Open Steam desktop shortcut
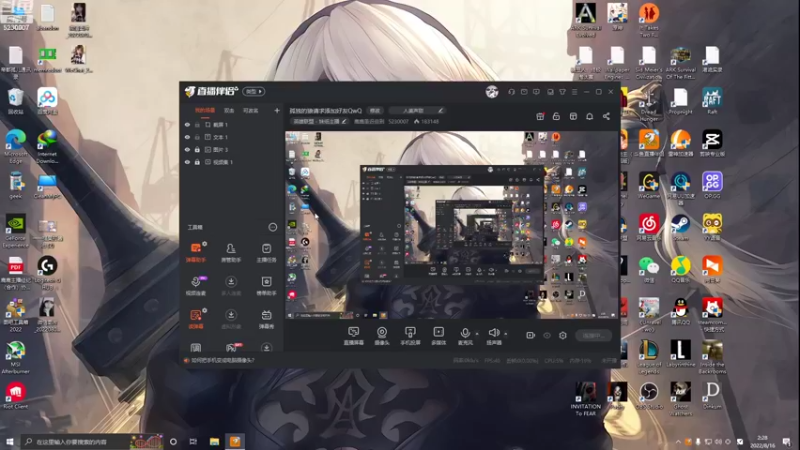Viewport: 800px width, 450px height. (680, 227)
